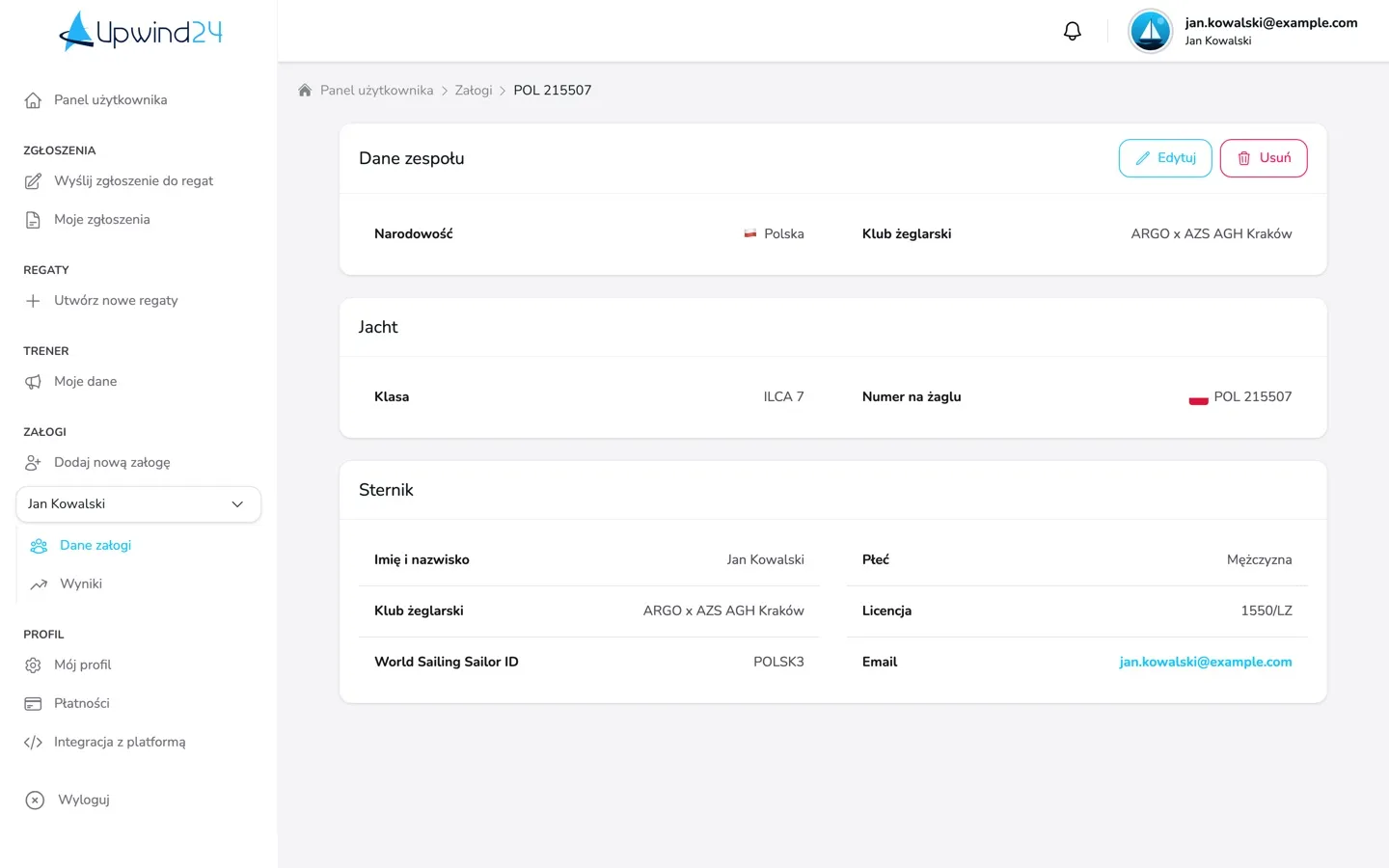Click the plus icon for Utwórz nowe regaty
This screenshot has height=868, width=1389.
(33, 301)
